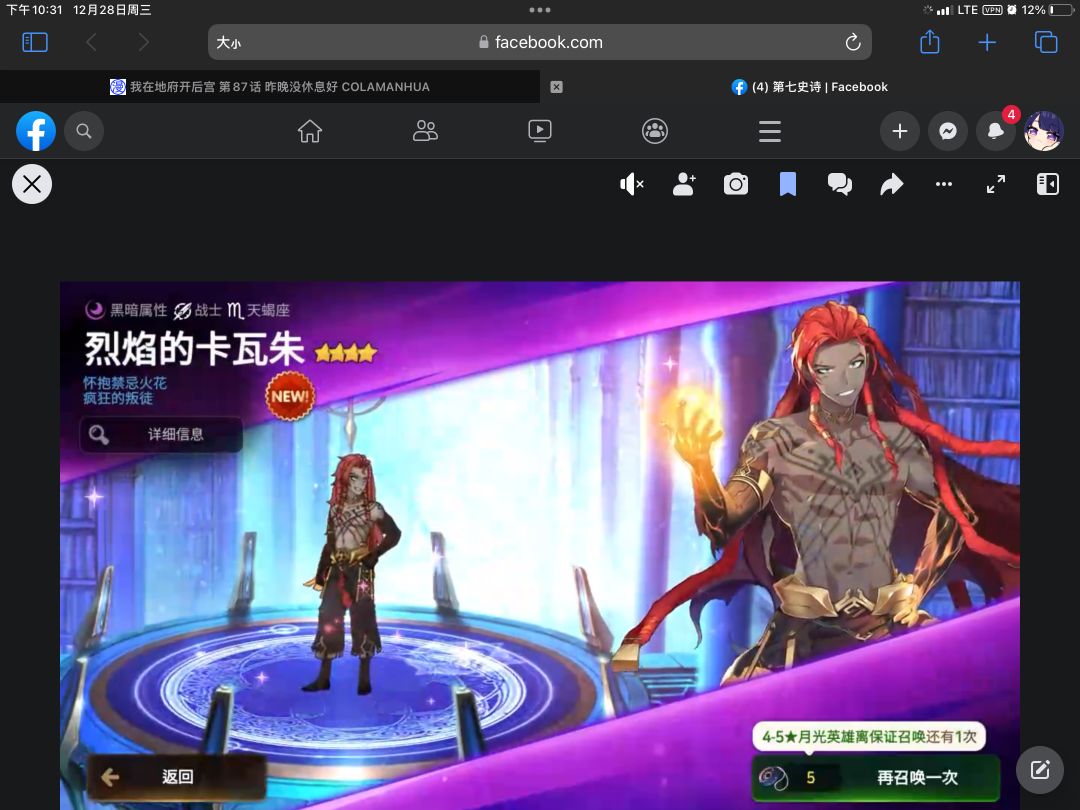Image resolution: width=1080 pixels, height=810 pixels.
Task: Click the 详细信息 details button
Action: point(161,435)
